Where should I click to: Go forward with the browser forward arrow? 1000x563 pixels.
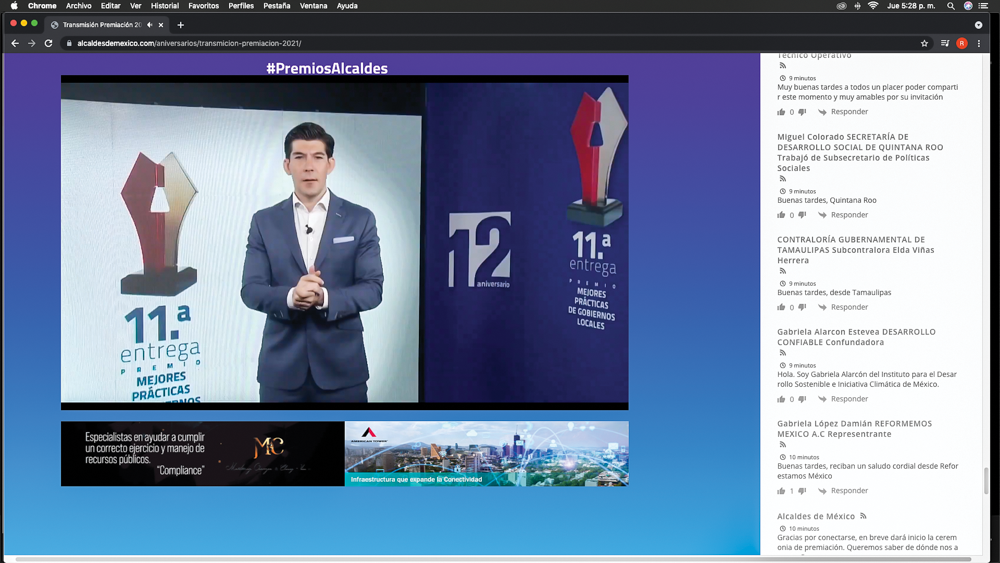(31, 43)
